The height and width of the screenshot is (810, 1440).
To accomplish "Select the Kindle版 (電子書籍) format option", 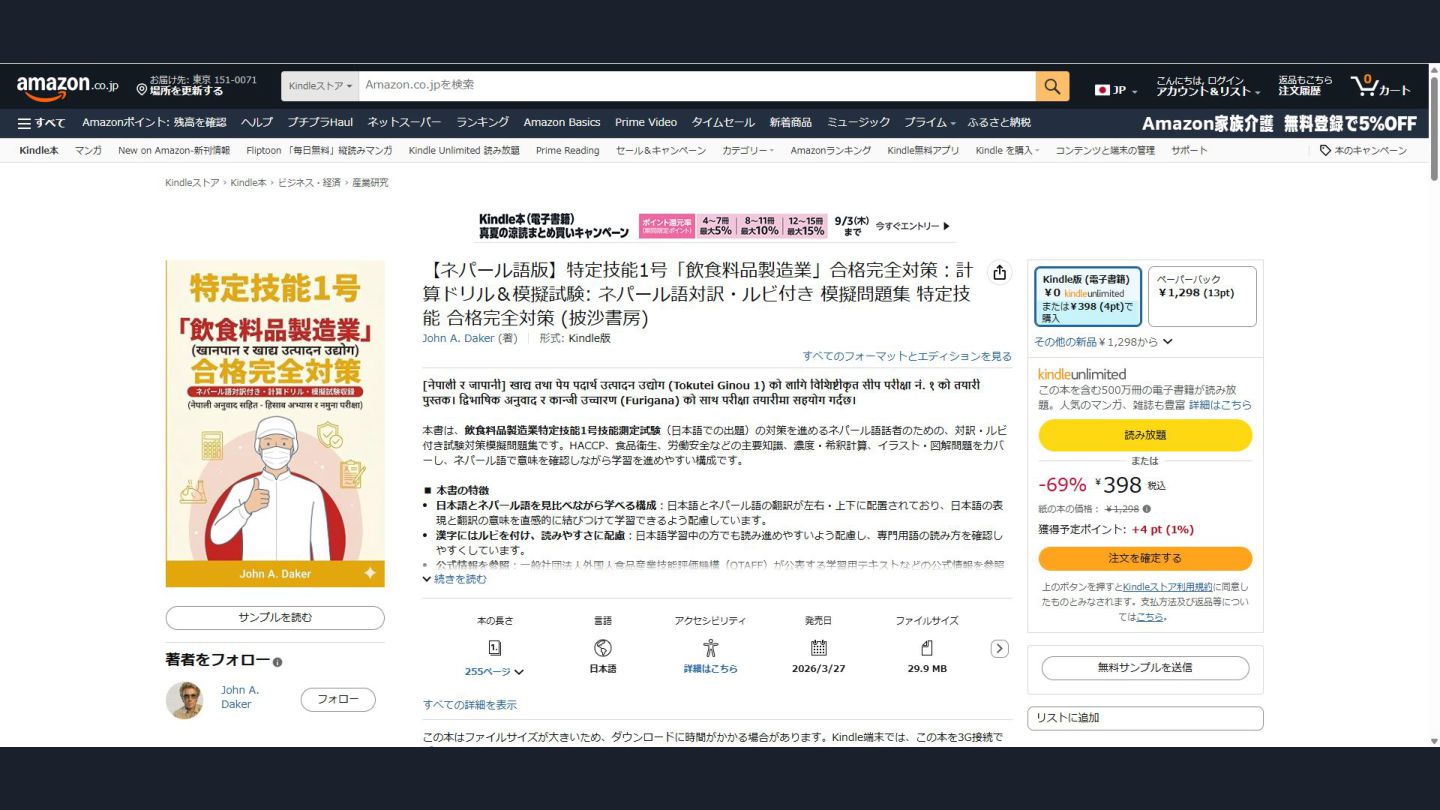I will 1087,296.
